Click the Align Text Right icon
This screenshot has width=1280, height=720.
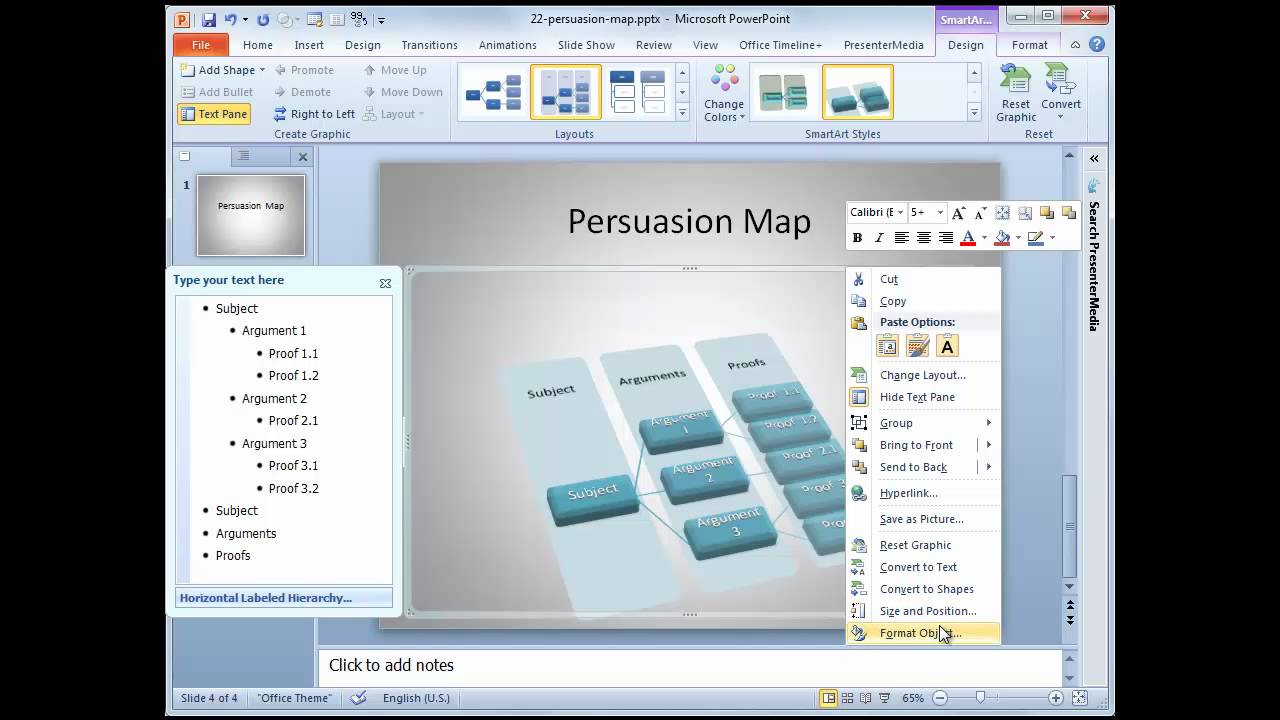click(x=946, y=238)
